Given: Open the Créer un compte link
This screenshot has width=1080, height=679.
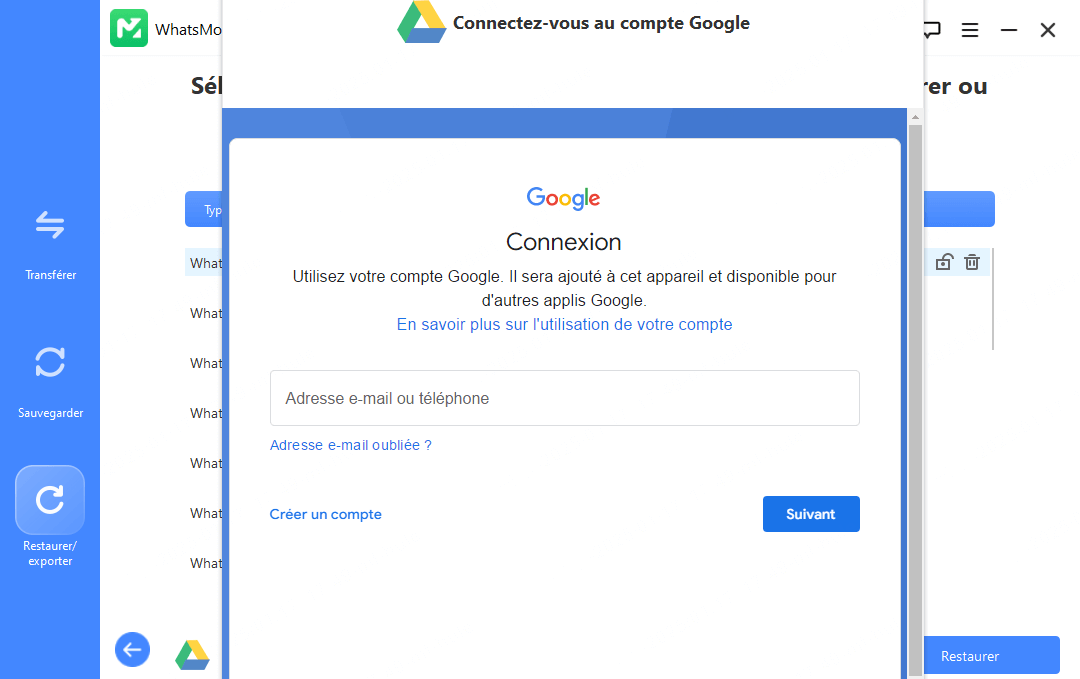Looking at the screenshot, I should point(326,514).
